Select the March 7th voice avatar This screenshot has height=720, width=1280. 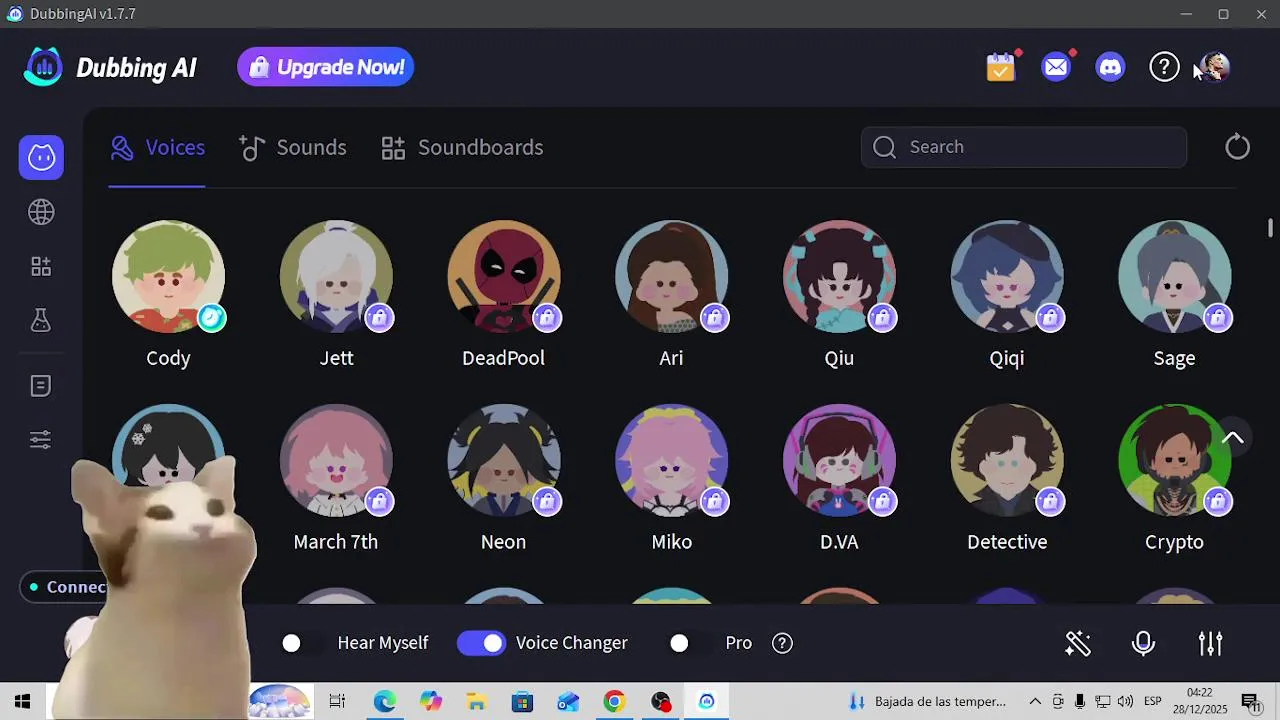coord(336,460)
